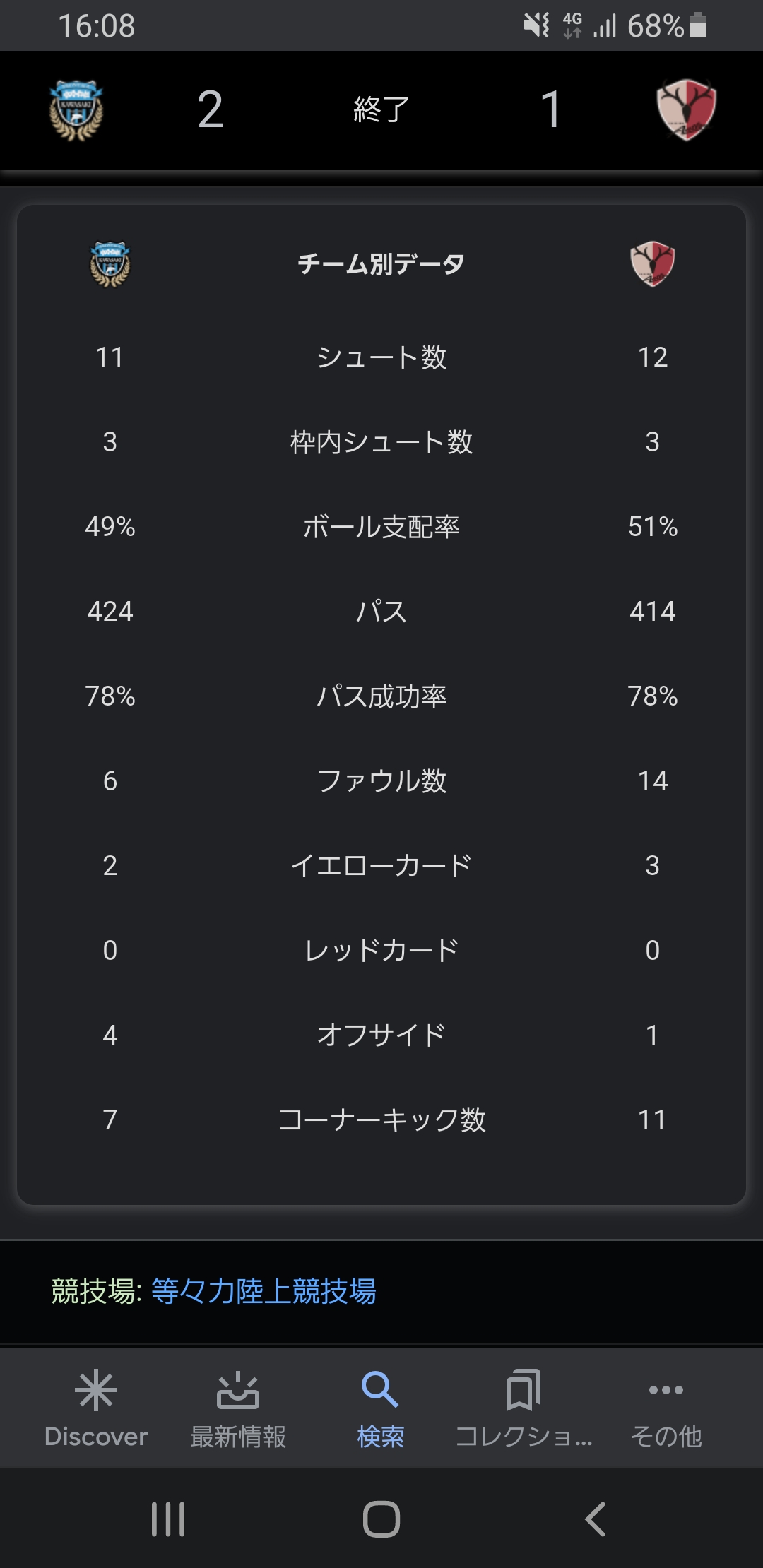The width and height of the screenshot is (763, 1568).
Task: Tap the Kawasaki Frontale crest in score header
Action: pyautogui.click(x=76, y=110)
